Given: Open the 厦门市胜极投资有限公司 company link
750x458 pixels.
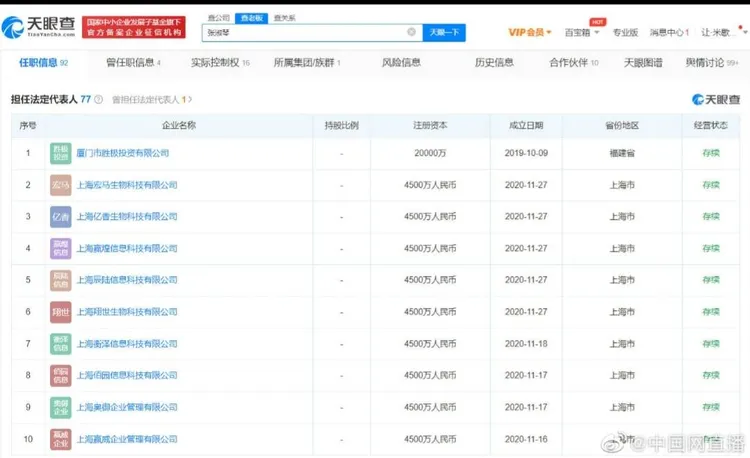Looking at the screenshot, I should [122, 153].
